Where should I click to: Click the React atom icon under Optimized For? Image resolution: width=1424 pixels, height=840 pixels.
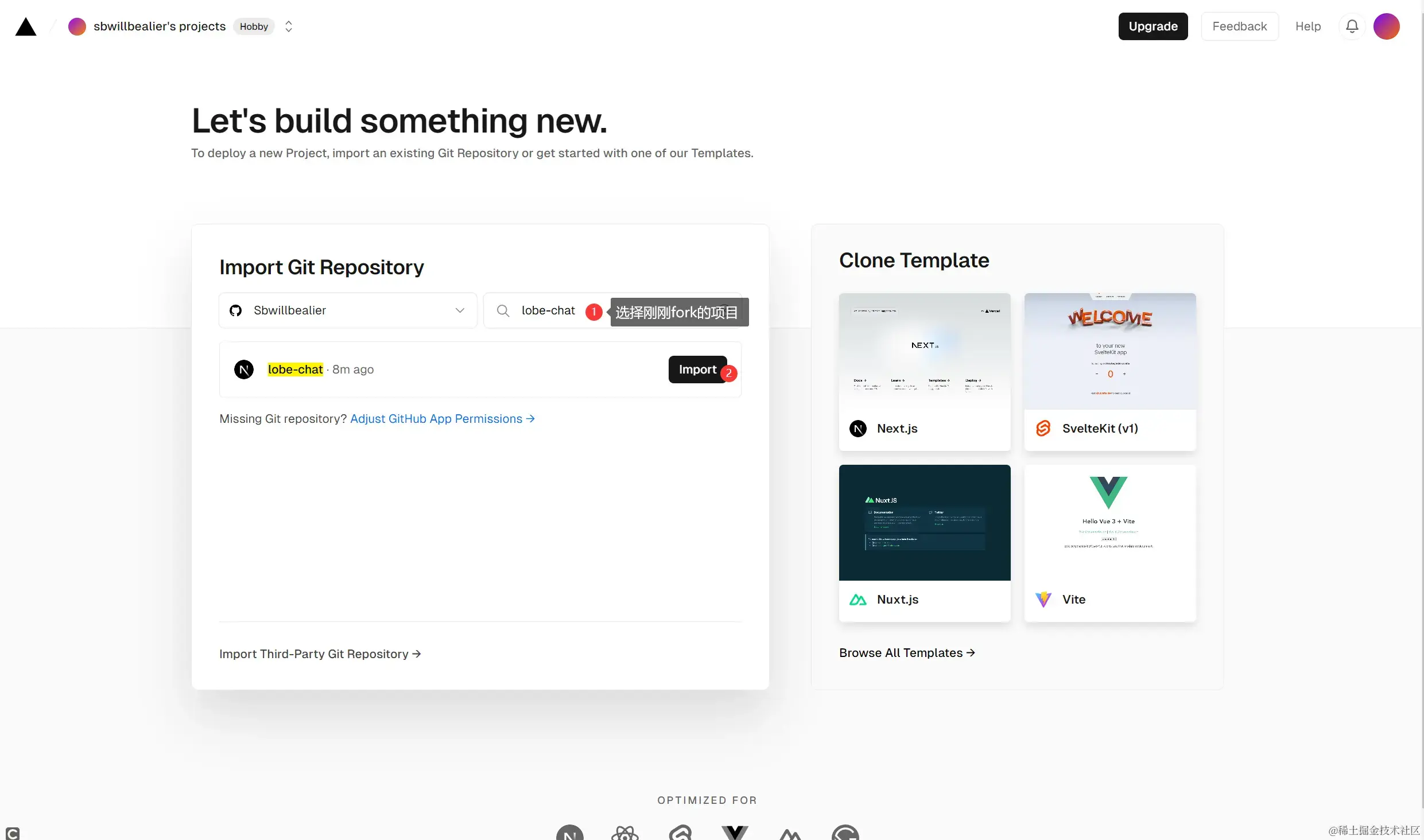pos(625,833)
